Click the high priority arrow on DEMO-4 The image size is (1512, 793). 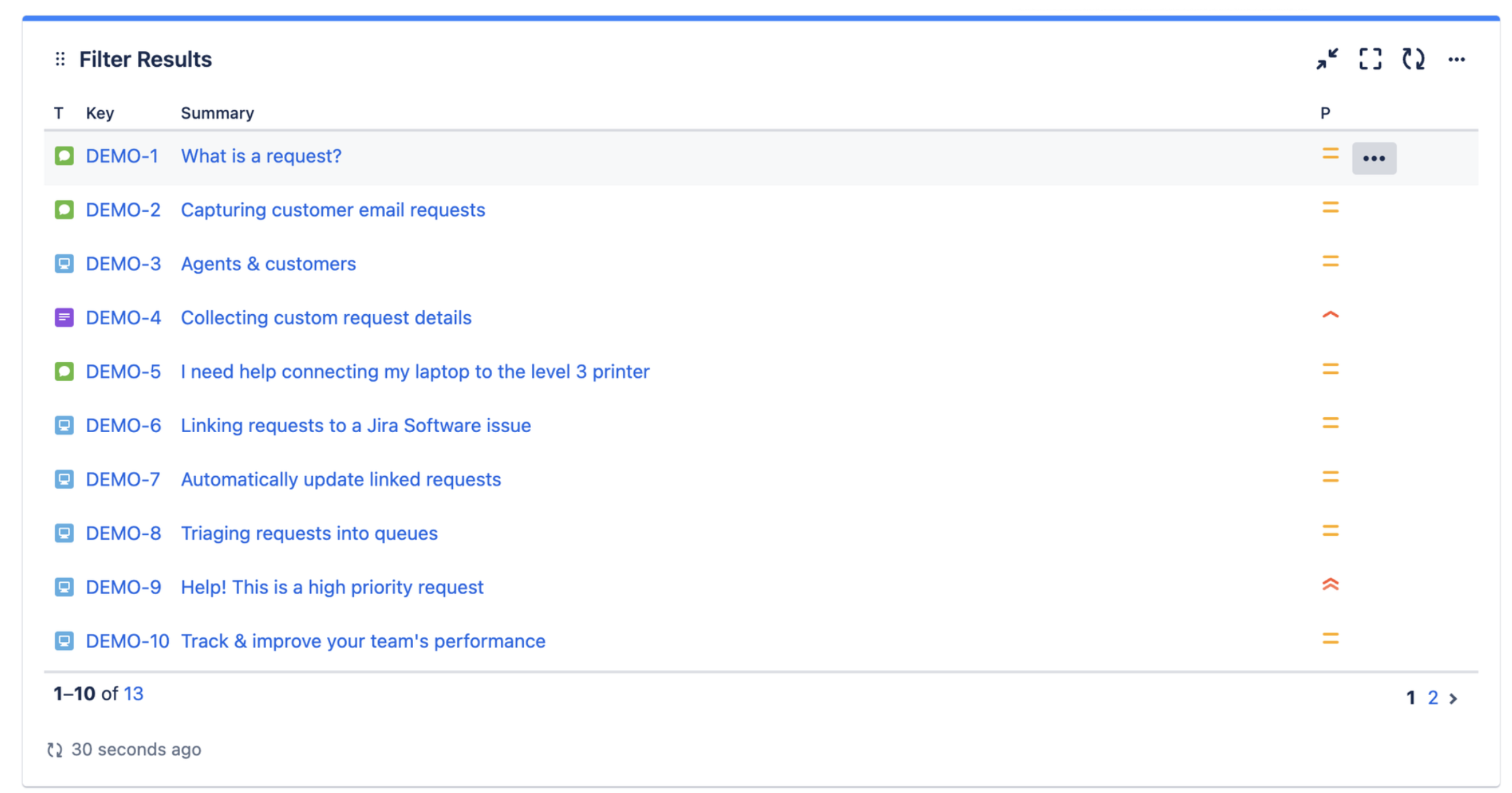pyautogui.click(x=1330, y=316)
